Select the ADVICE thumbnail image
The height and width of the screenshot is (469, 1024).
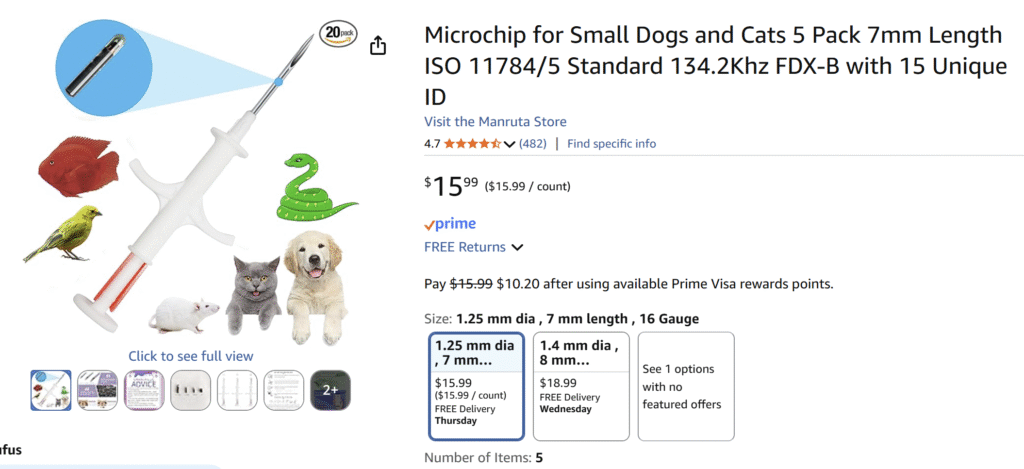143,389
